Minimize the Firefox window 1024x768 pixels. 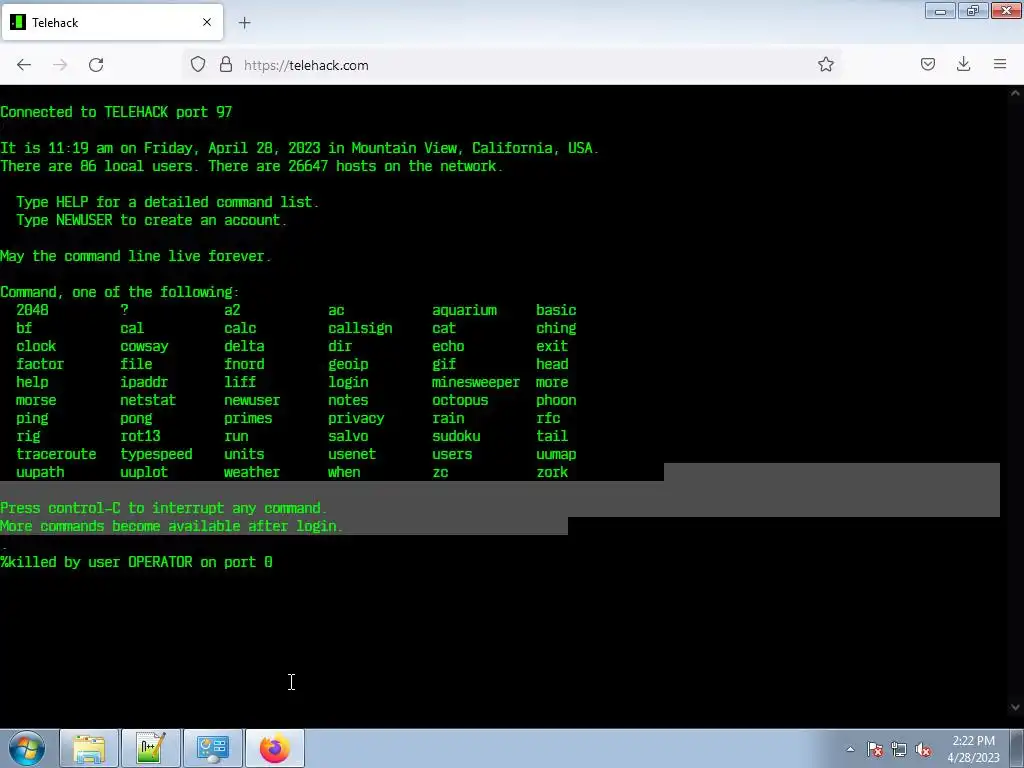tap(940, 11)
